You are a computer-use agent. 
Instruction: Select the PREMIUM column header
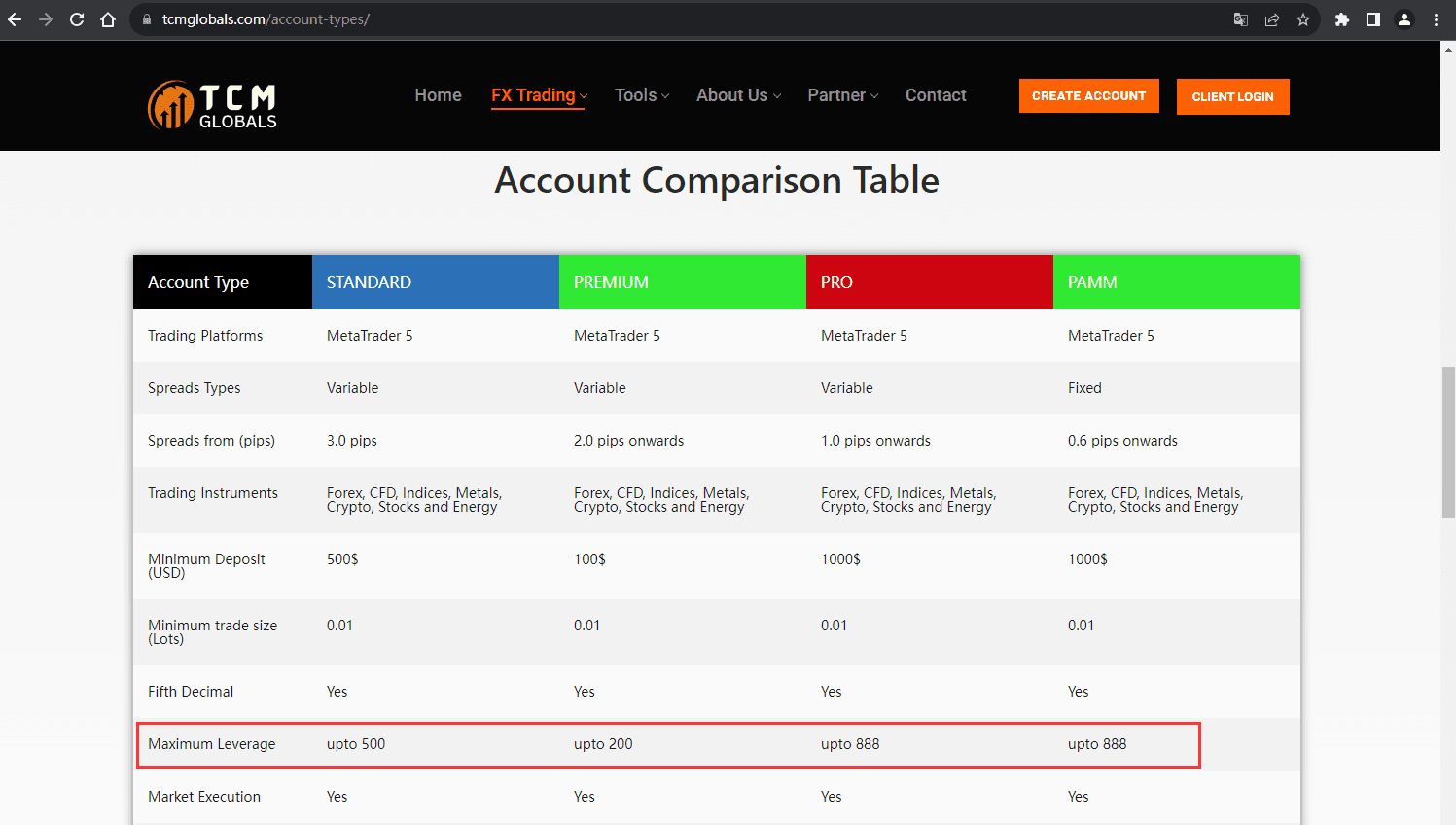[683, 282]
